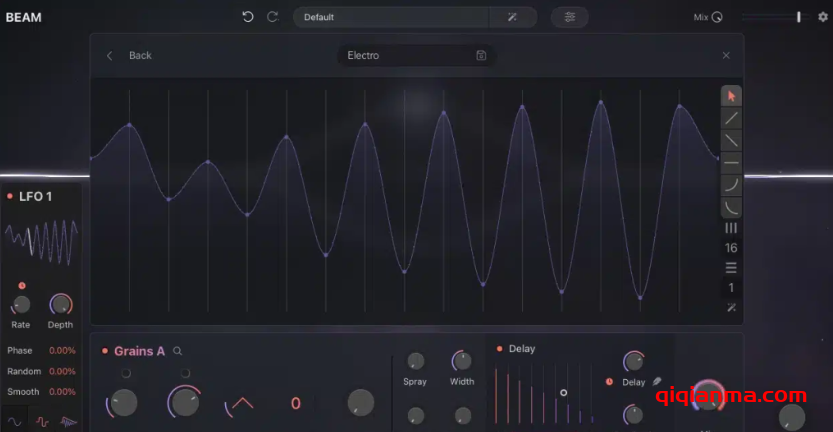Select the concave curve tool
Viewport: 833px width, 432px height.
click(731, 207)
